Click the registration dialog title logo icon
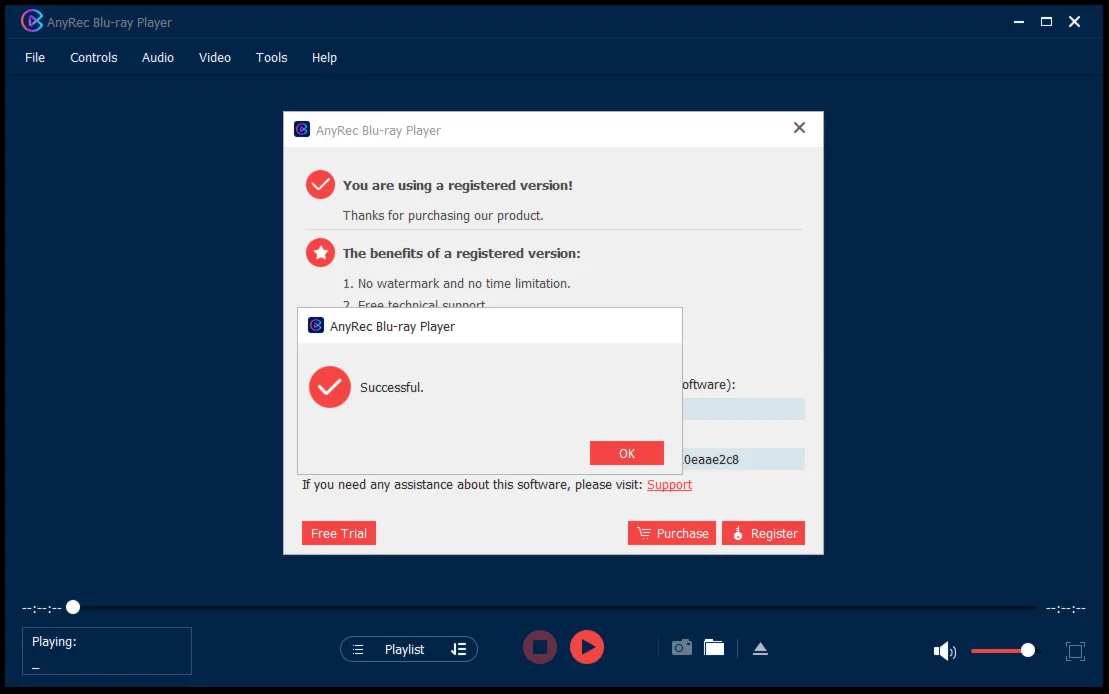This screenshot has height=694, width=1109. [x=302, y=129]
